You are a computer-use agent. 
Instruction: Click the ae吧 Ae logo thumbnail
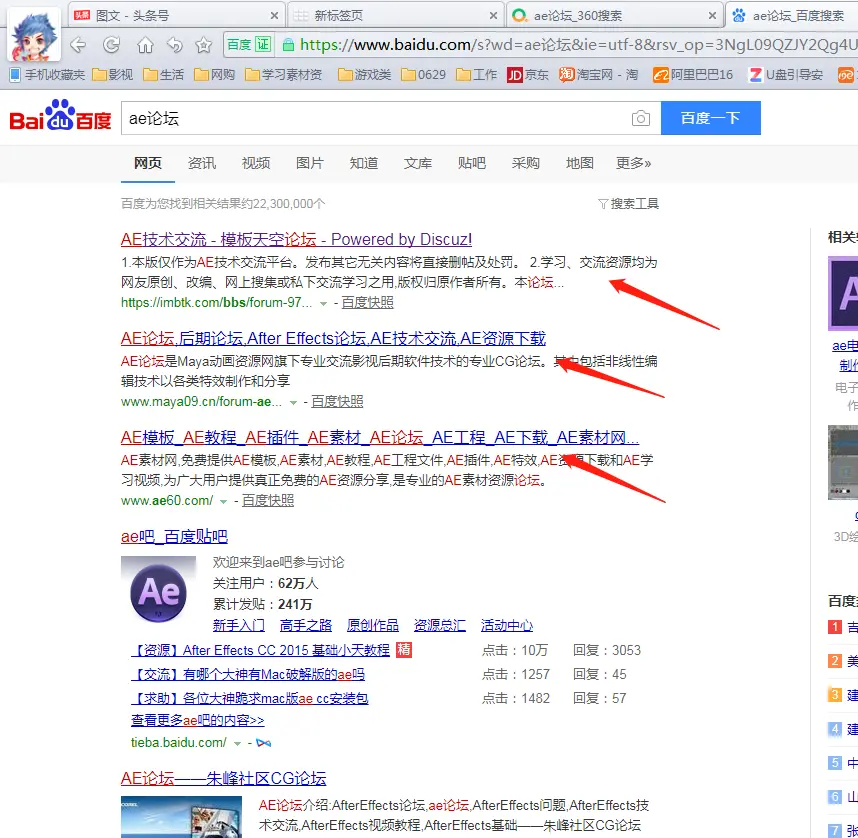click(158, 594)
